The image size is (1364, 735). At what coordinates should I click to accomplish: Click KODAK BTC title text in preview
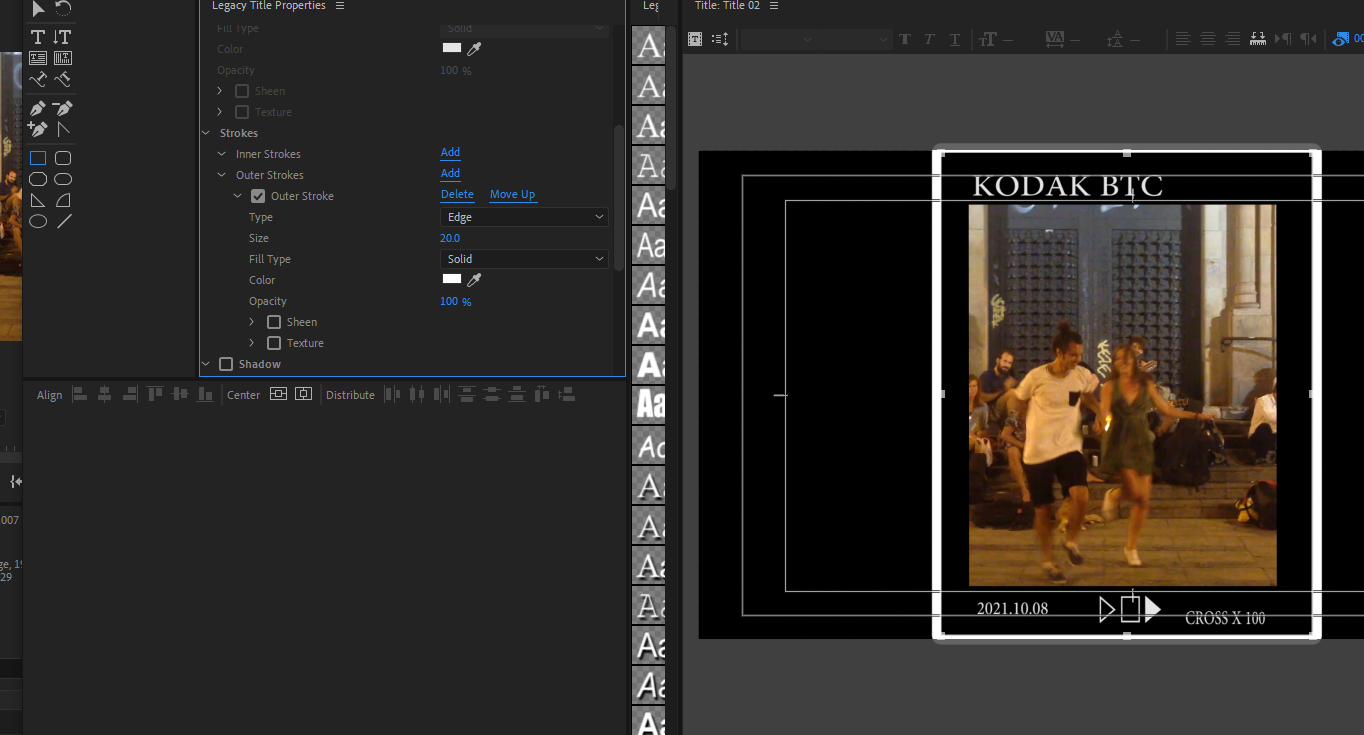point(1067,186)
